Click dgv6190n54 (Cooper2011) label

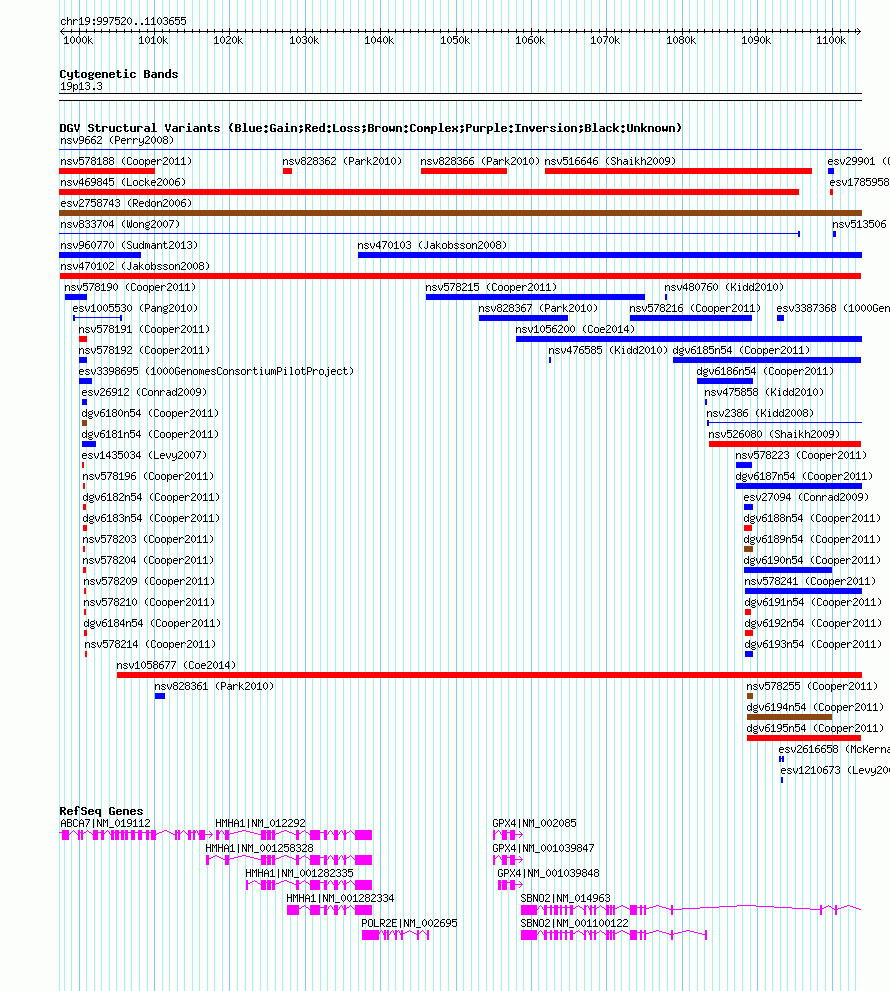click(x=812, y=560)
